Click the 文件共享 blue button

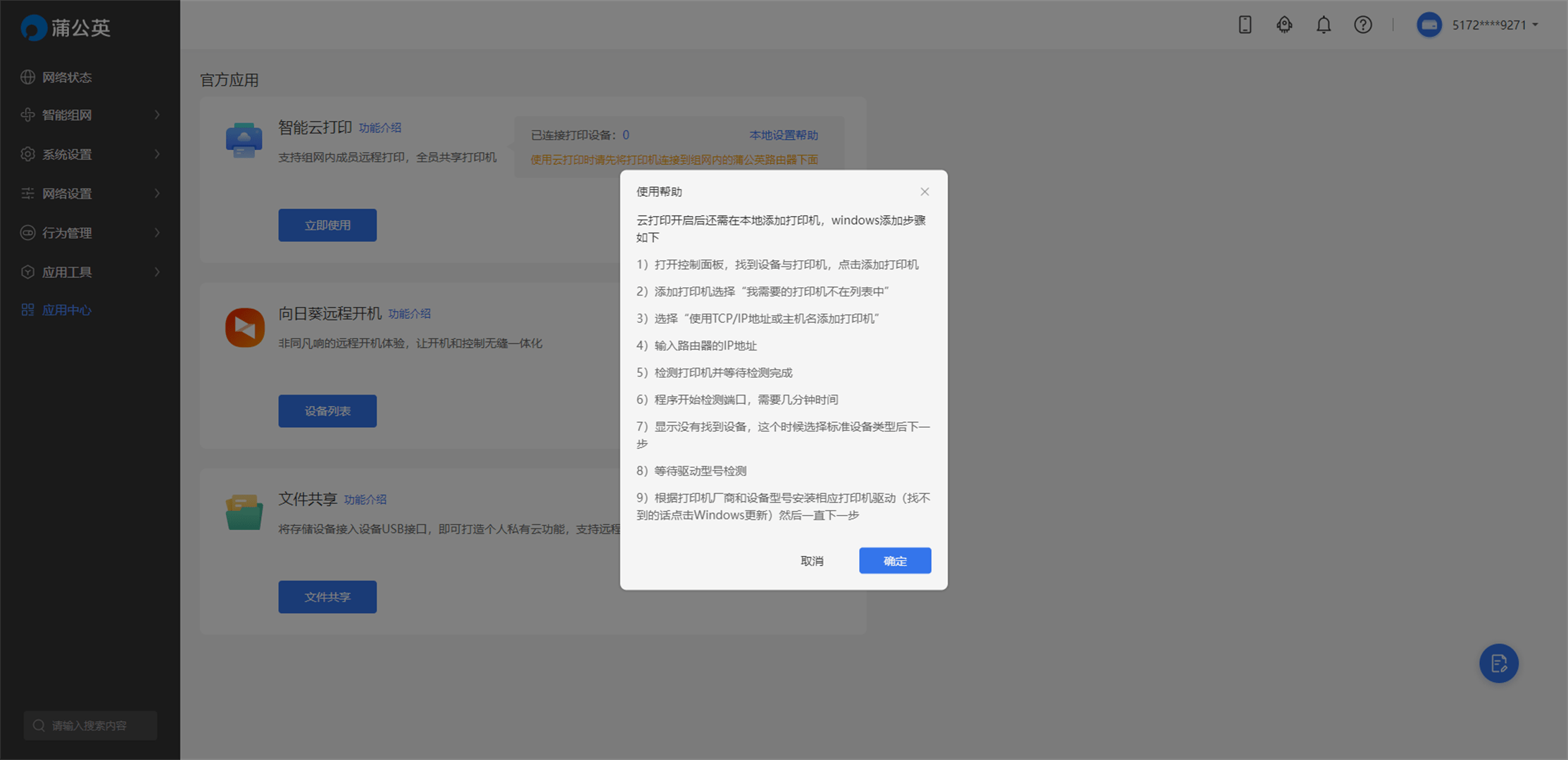point(327,597)
